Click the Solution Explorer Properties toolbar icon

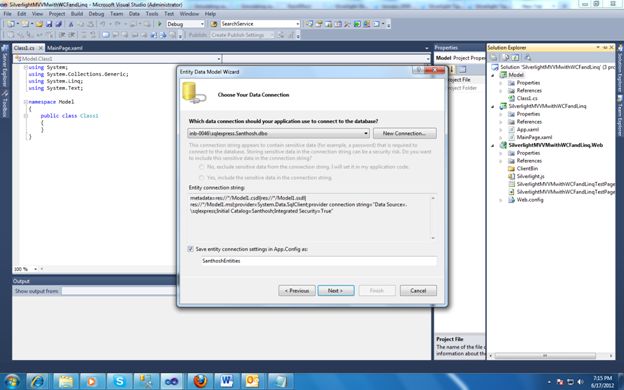click(x=494, y=58)
